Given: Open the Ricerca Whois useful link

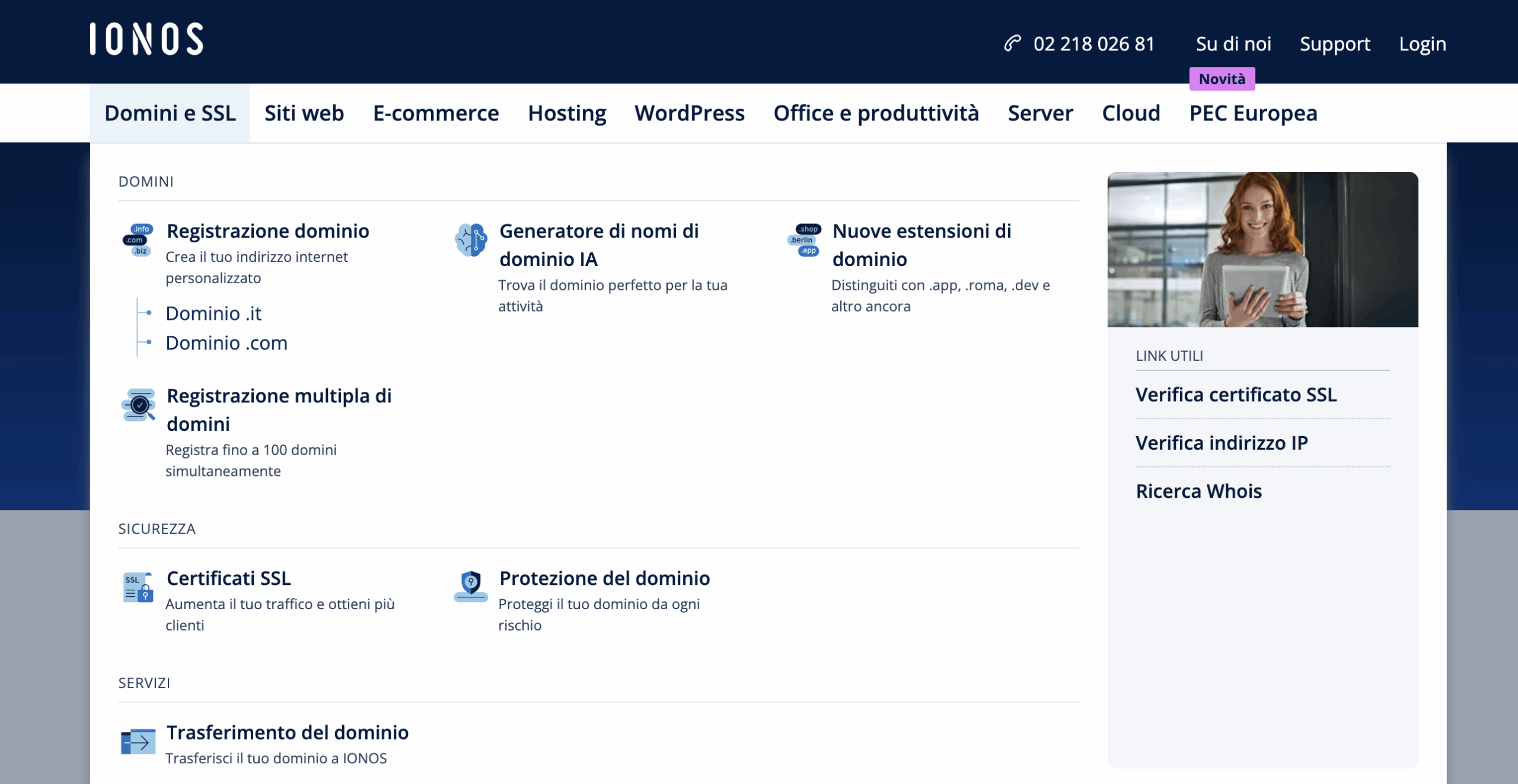Looking at the screenshot, I should coord(1198,491).
